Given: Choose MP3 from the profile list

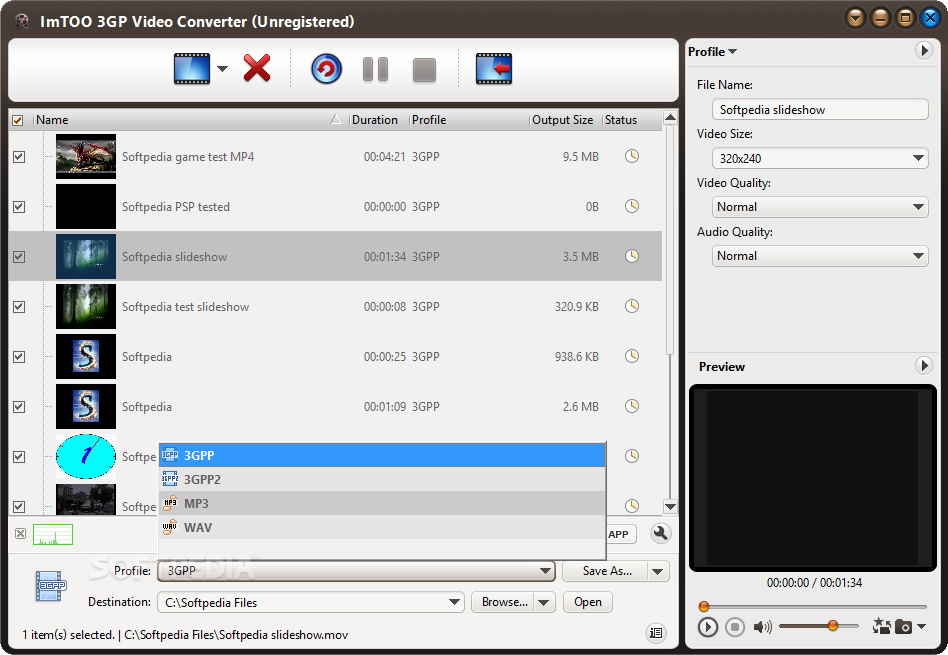Looking at the screenshot, I should [x=382, y=503].
